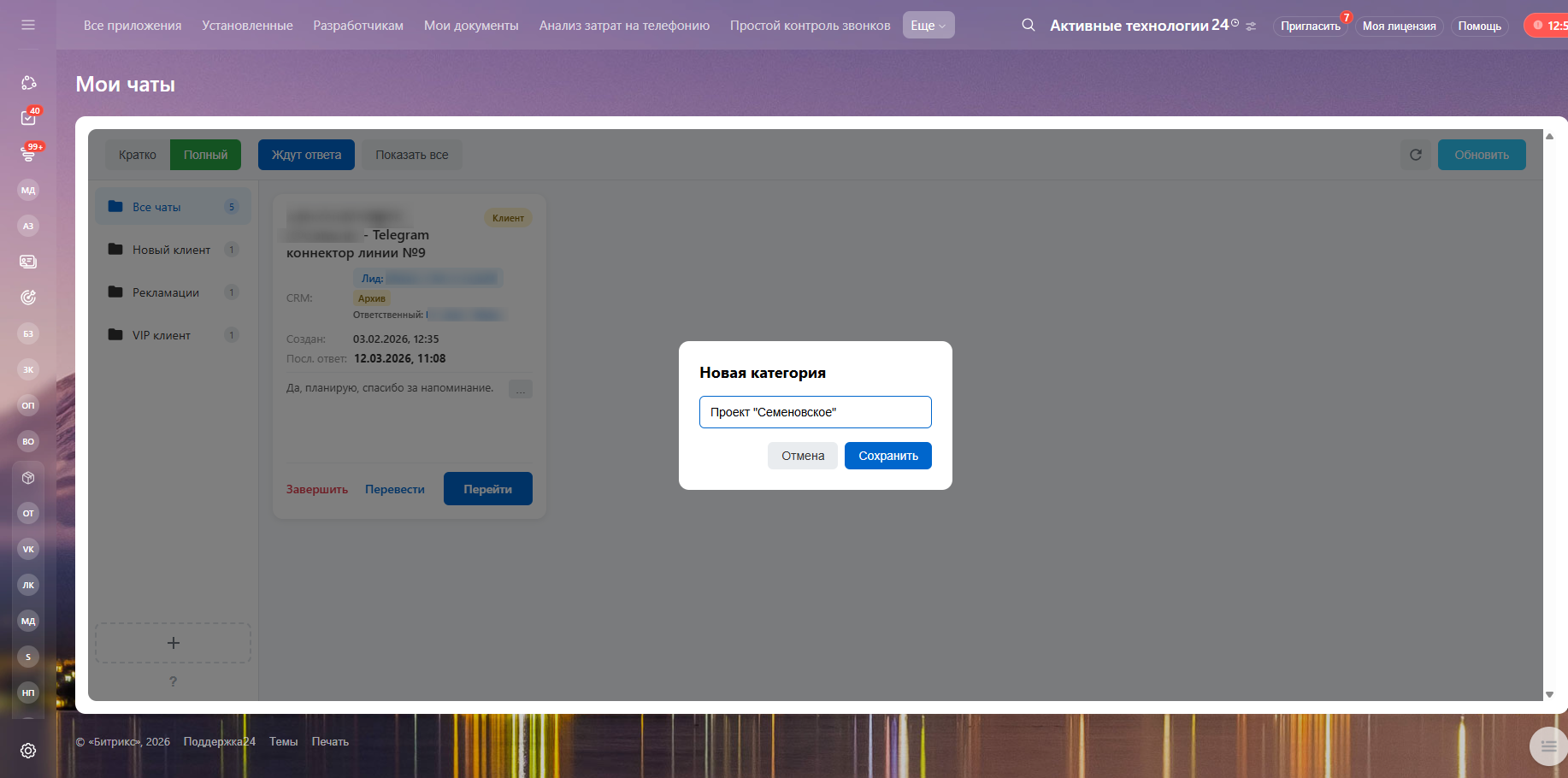Open the hamburger menu in top-left corner

pos(28,25)
